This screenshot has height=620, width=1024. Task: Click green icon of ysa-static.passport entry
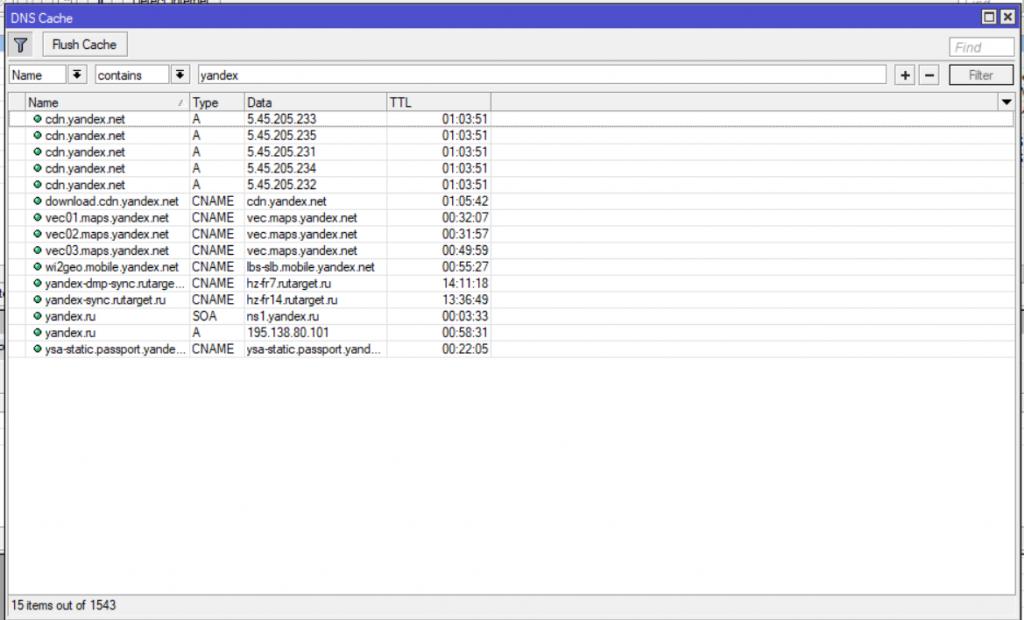pyautogui.click(x=38, y=349)
